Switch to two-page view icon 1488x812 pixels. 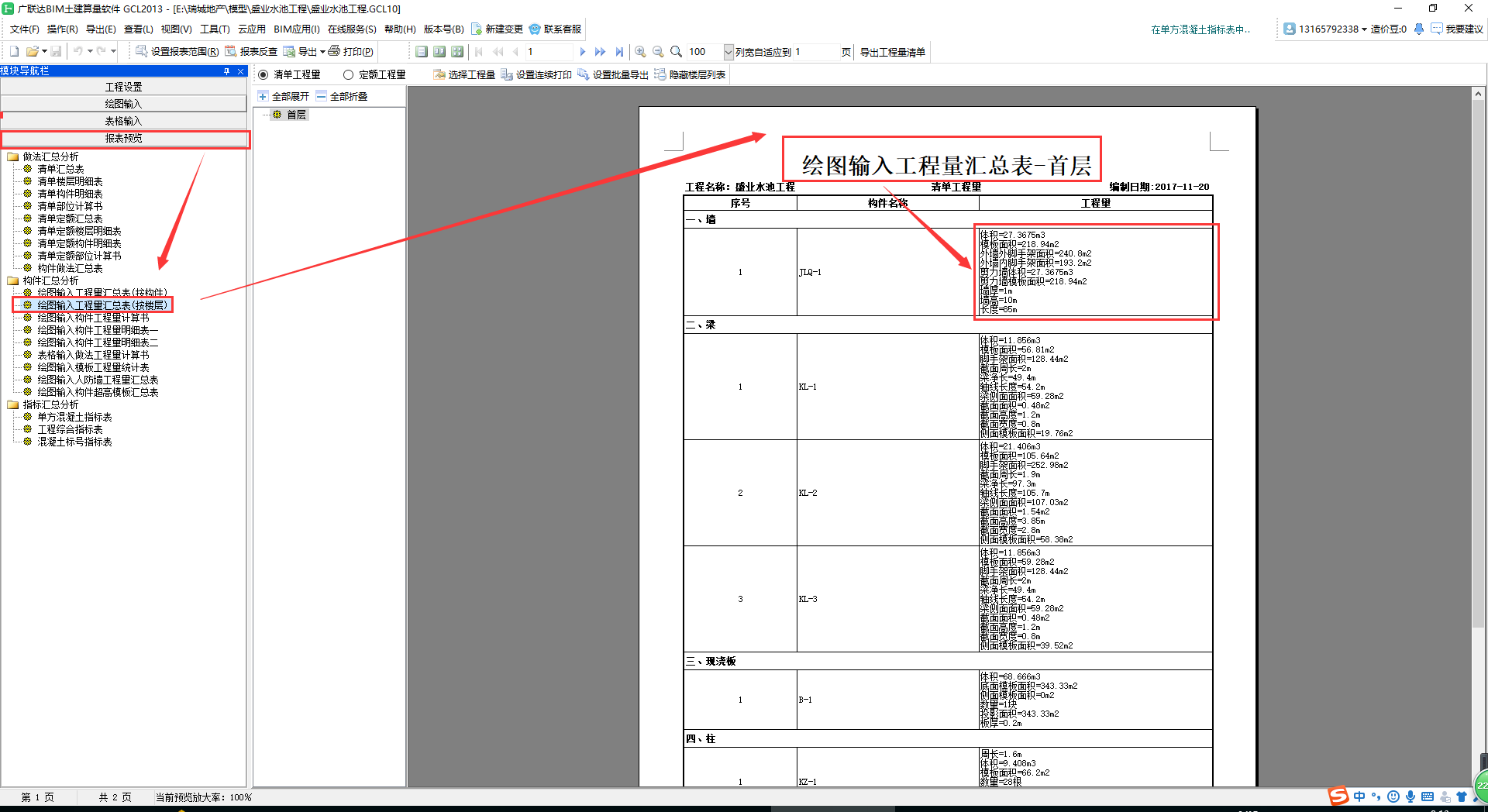tap(439, 52)
